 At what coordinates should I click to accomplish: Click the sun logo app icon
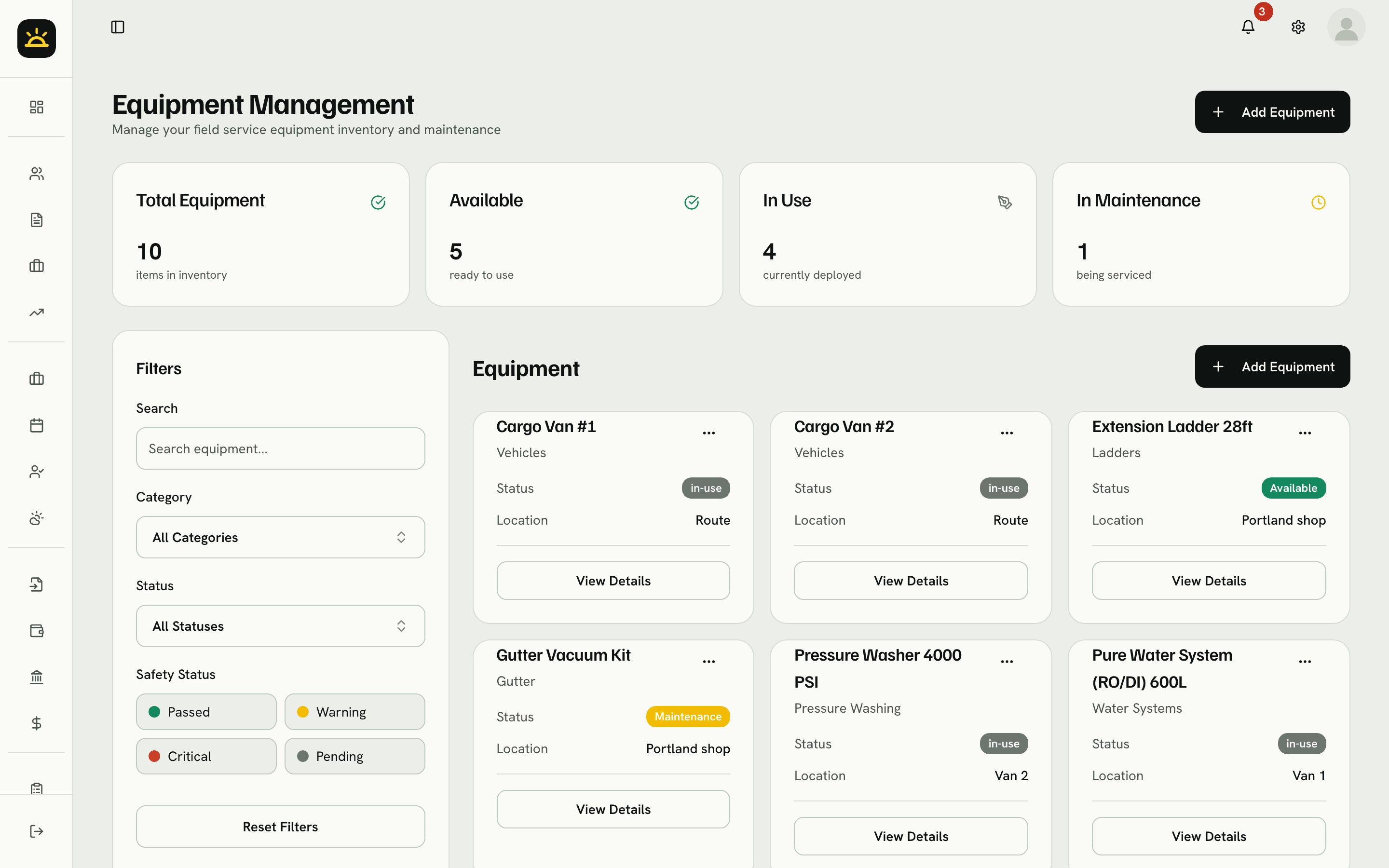pos(36,39)
